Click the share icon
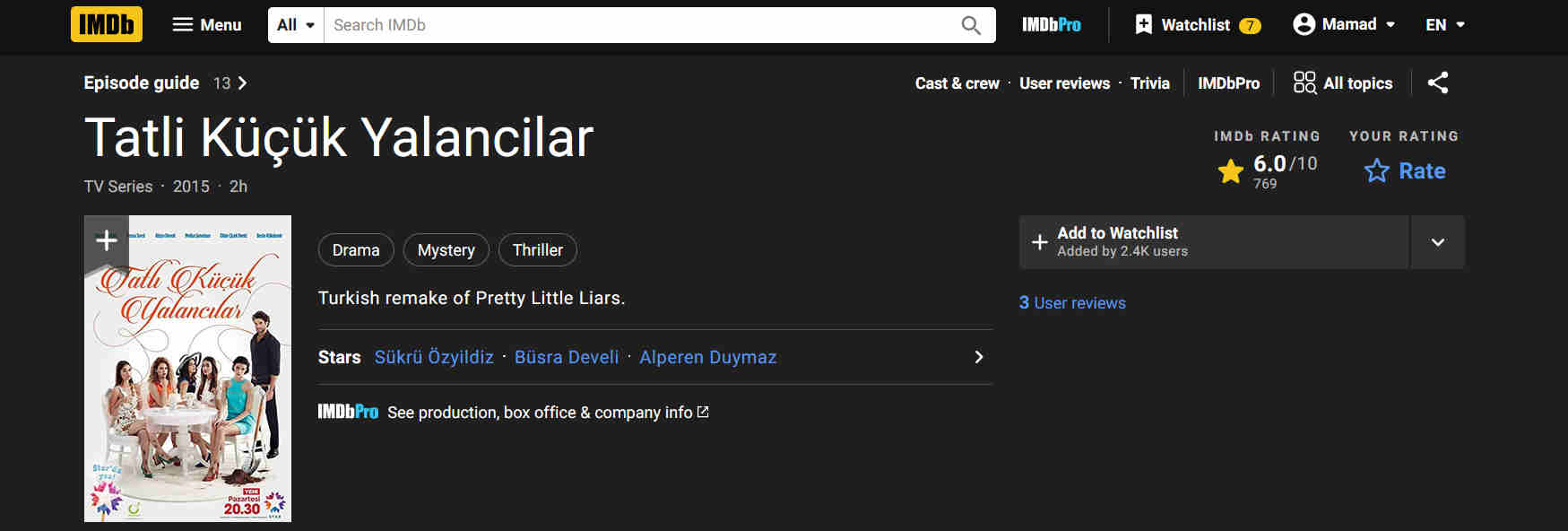This screenshot has height=531, width=1568. coord(1438,83)
